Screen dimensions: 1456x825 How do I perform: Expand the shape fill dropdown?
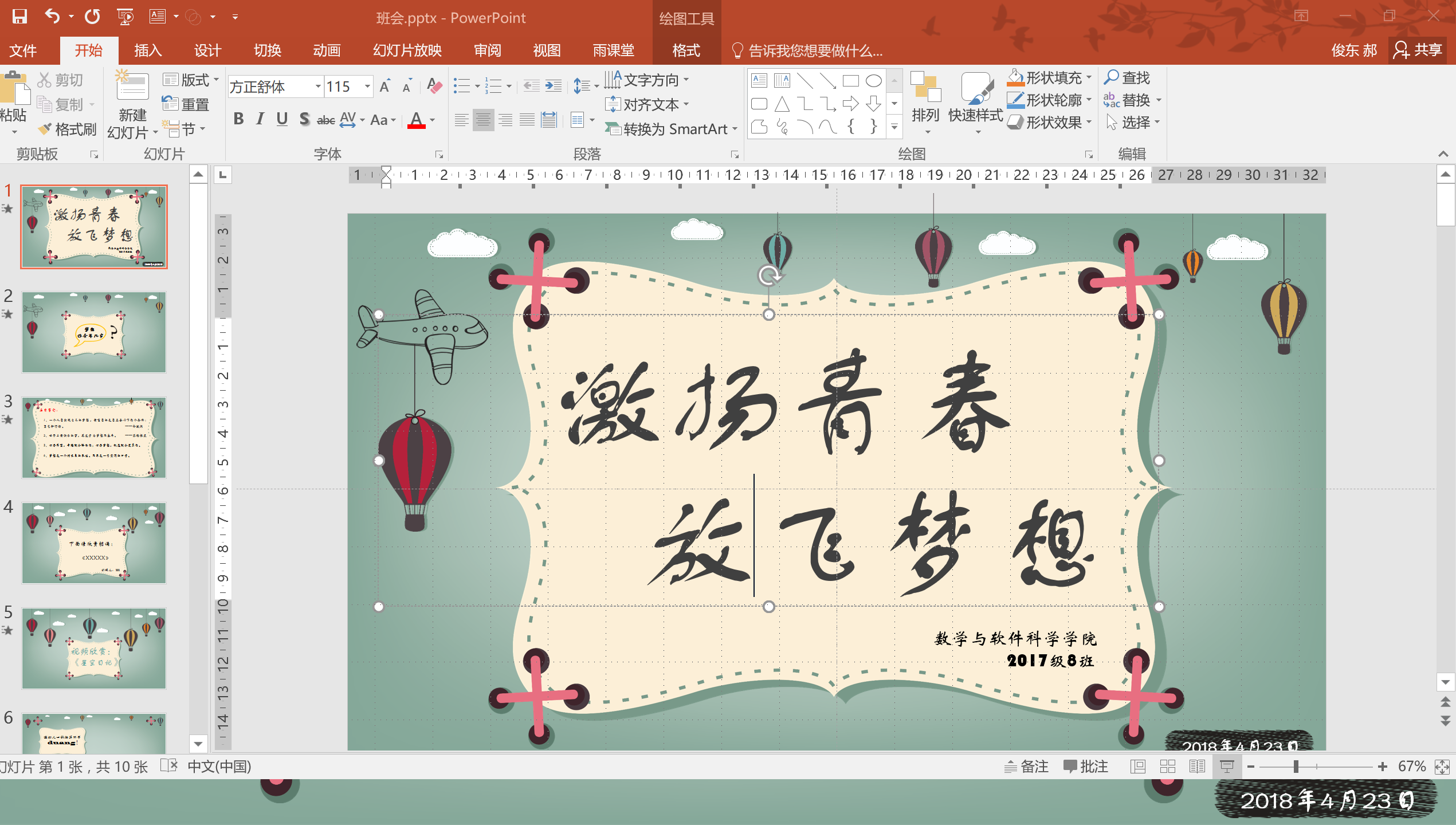[1089, 77]
